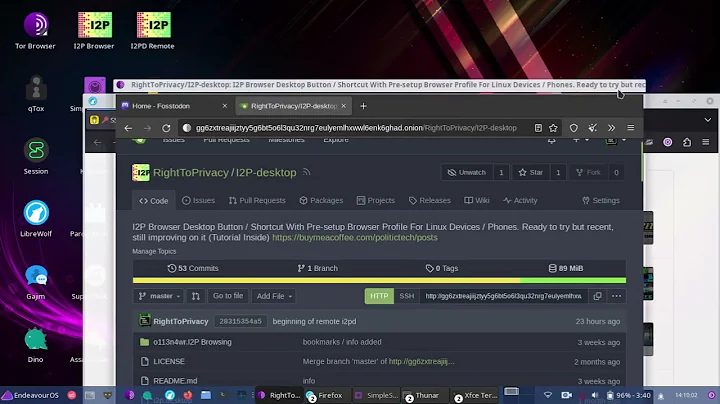720x404 pixels.
Task: Open the Issues repository tab
Action: (x=198, y=201)
